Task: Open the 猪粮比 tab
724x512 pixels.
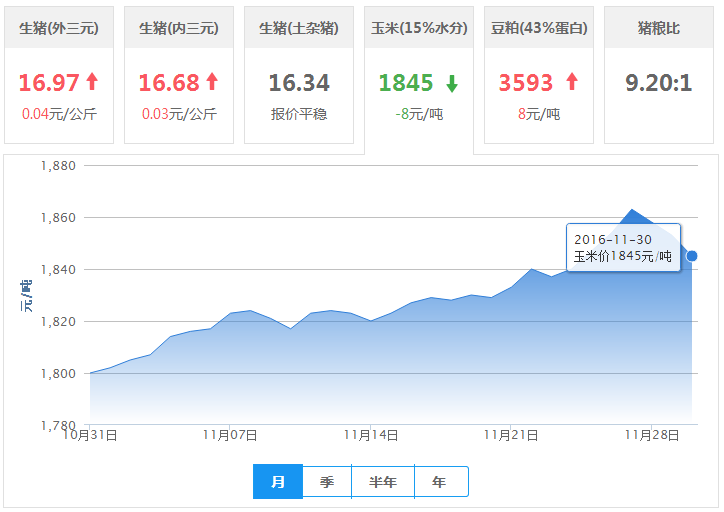Action: click(x=659, y=75)
